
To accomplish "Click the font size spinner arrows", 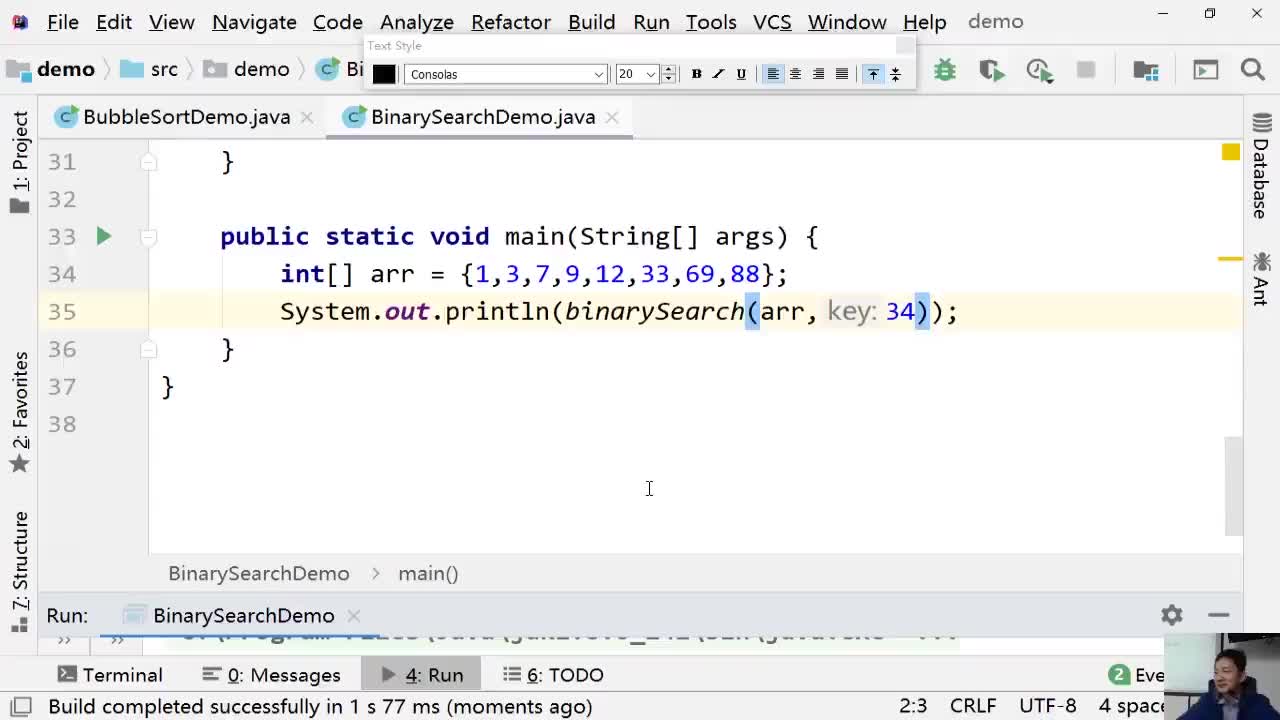I will click(669, 74).
